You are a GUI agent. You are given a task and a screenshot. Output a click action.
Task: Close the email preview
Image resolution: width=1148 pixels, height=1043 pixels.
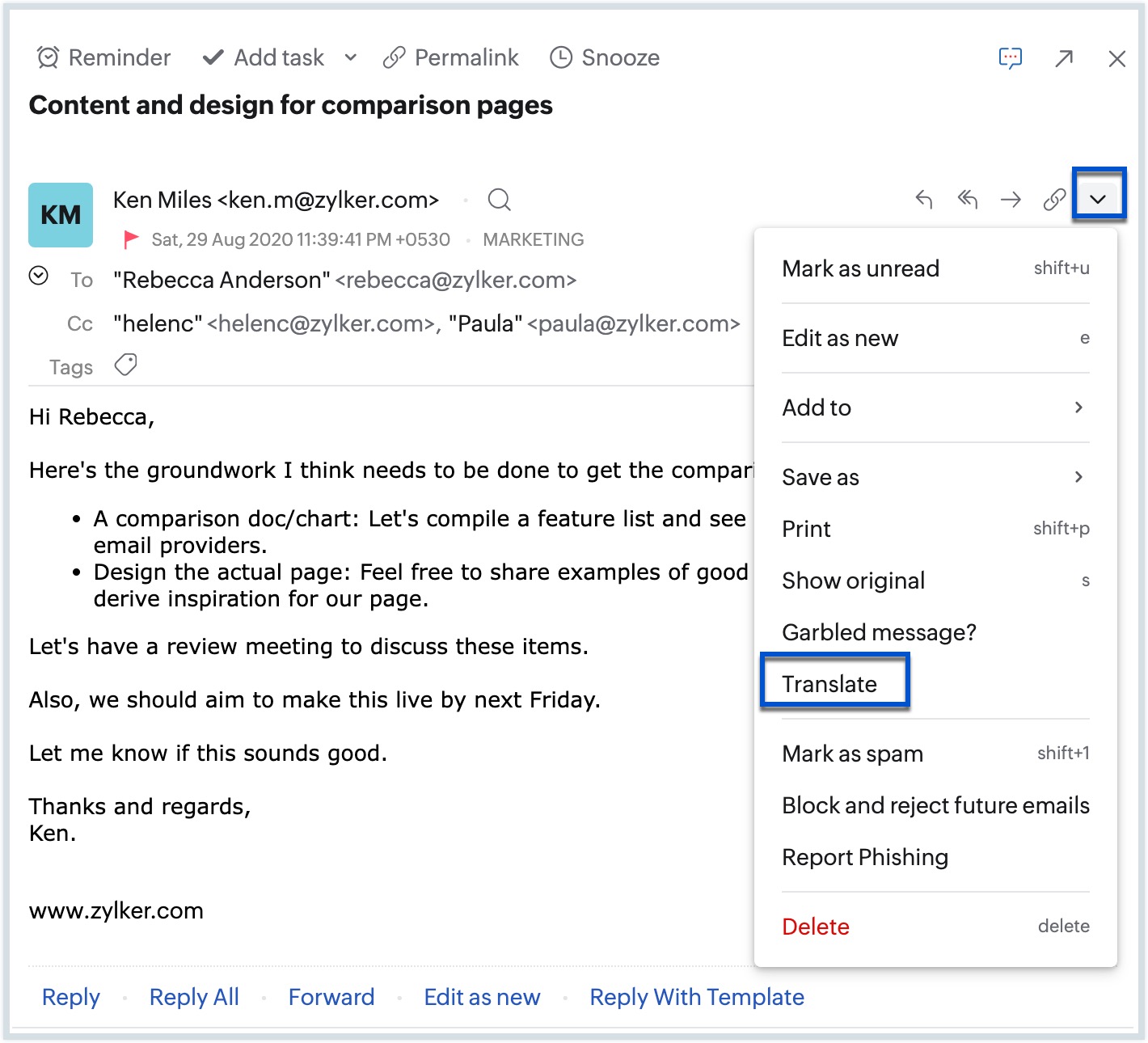tap(1117, 58)
